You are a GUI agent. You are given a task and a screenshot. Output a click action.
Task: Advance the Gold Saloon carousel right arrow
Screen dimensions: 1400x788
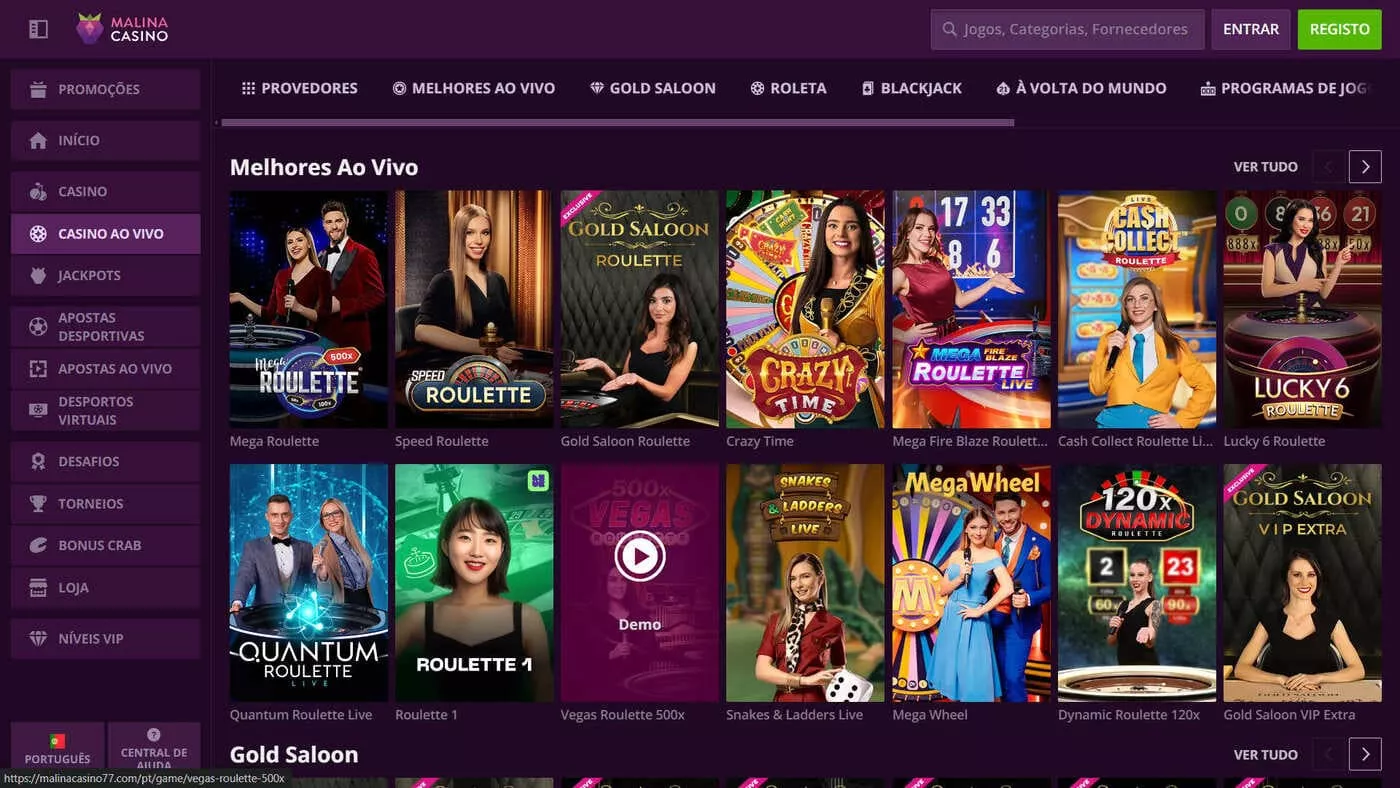(x=1365, y=754)
